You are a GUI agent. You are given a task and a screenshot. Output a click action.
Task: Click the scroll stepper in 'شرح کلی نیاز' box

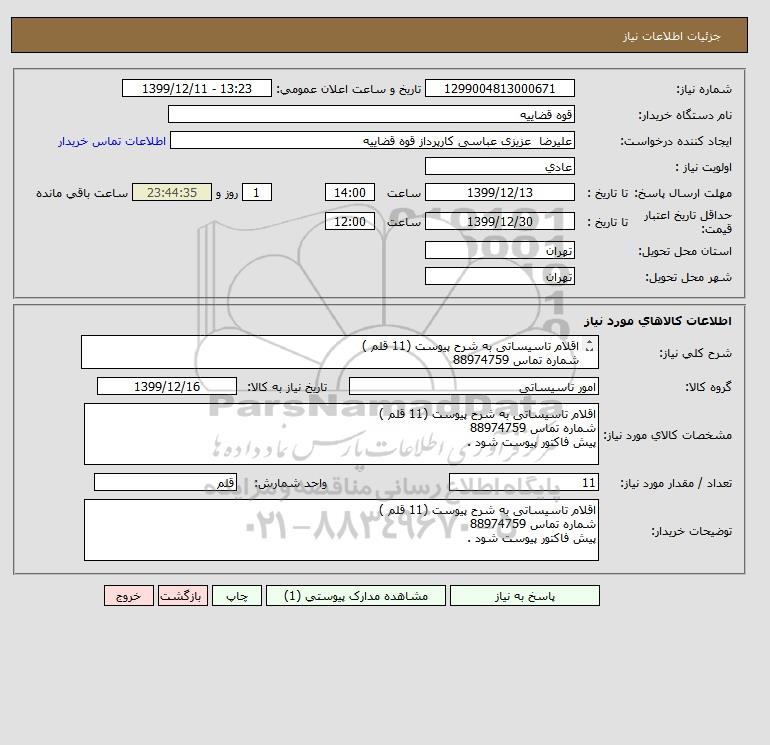point(590,346)
